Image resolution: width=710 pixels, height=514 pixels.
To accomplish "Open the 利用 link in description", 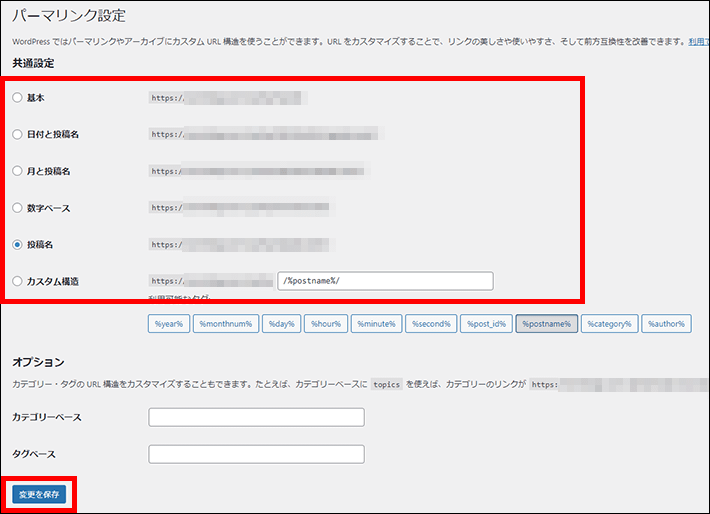I will click(699, 42).
